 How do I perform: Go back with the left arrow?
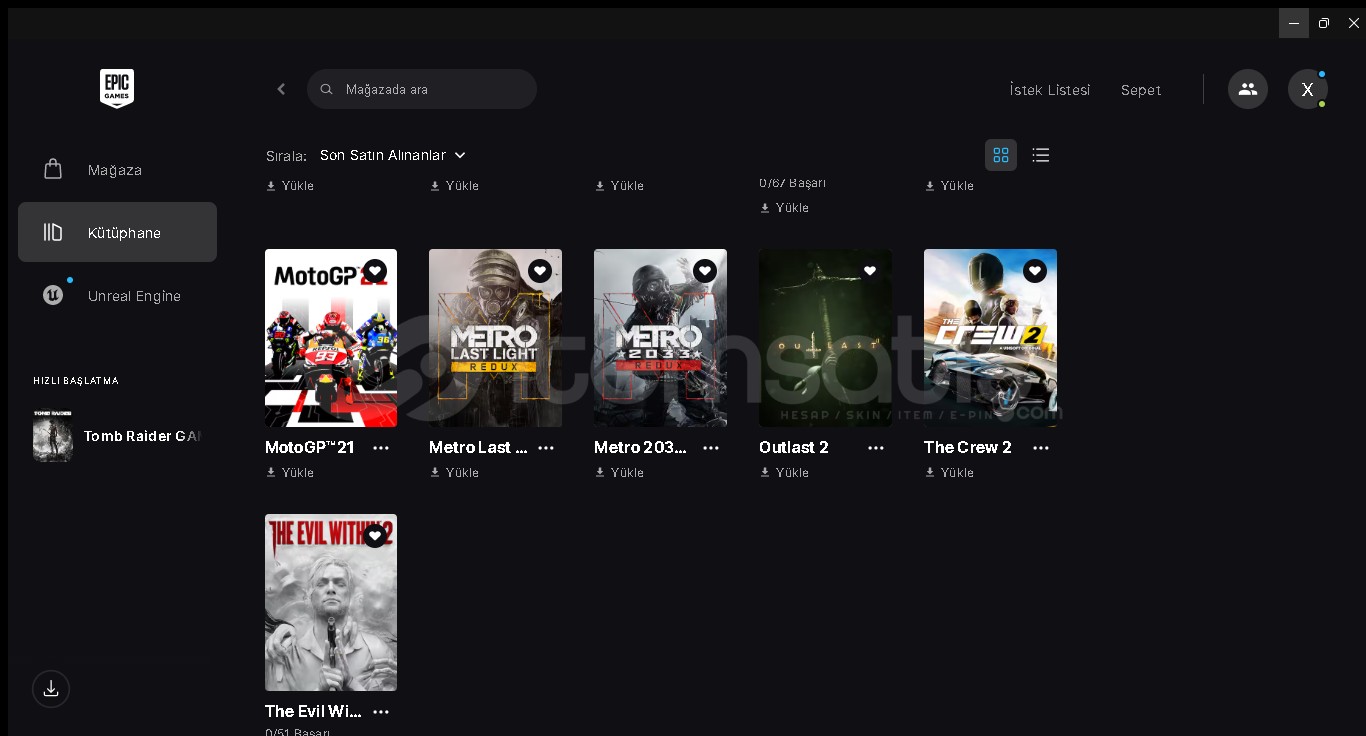[x=281, y=89]
